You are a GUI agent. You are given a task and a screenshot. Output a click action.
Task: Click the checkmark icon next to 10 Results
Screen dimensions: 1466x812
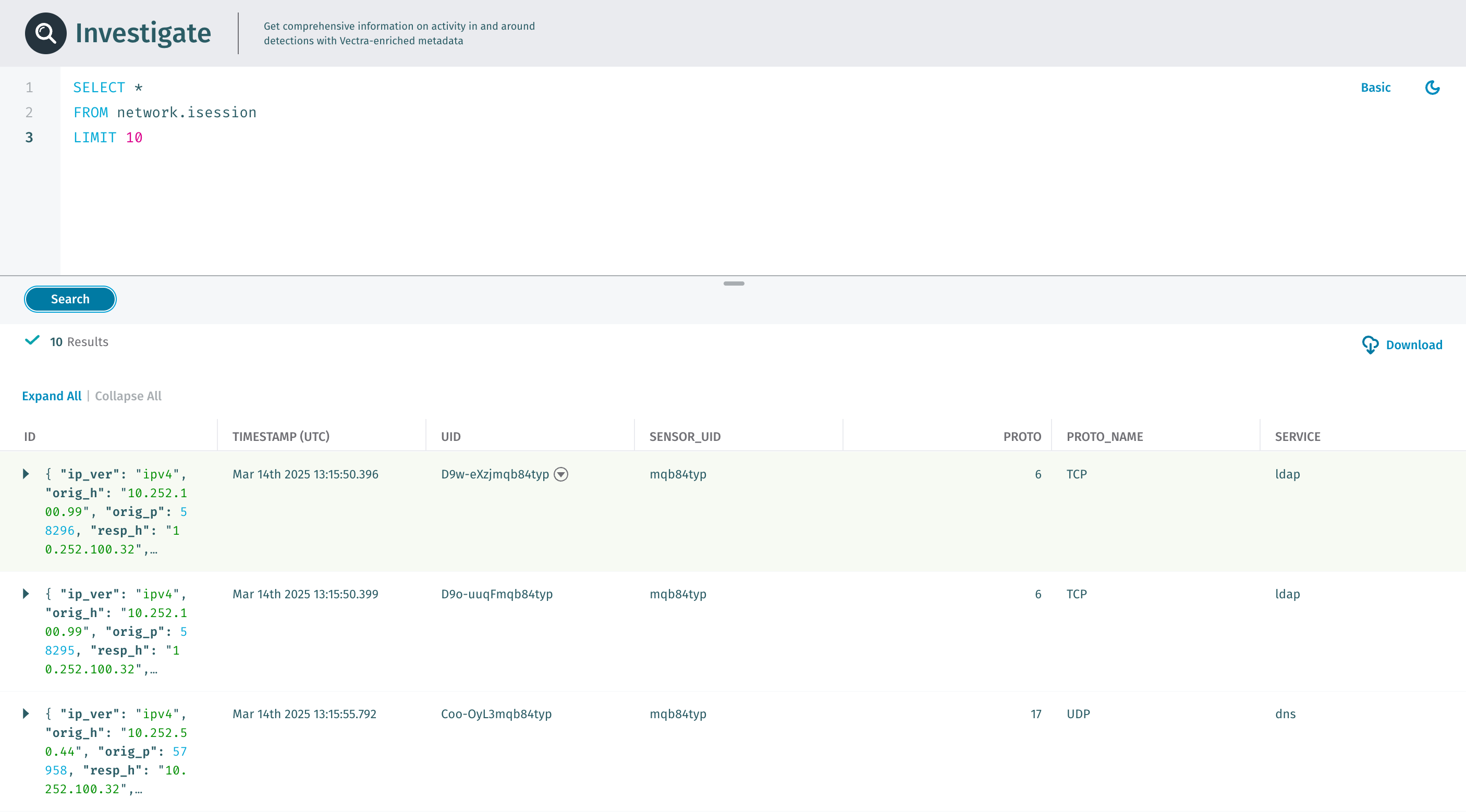(x=32, y=341)
